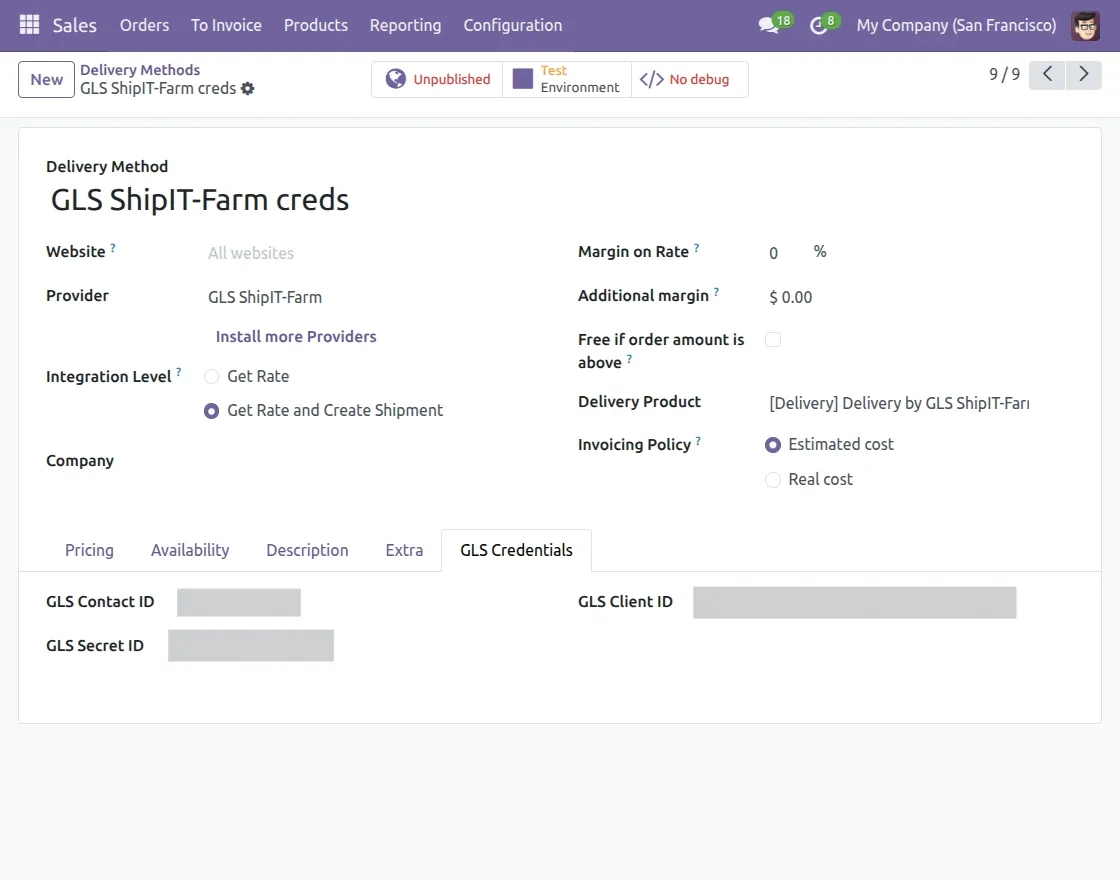Click the No debug code icon
The width and height of the screenshot is (1120, 880).
point(651,79)
